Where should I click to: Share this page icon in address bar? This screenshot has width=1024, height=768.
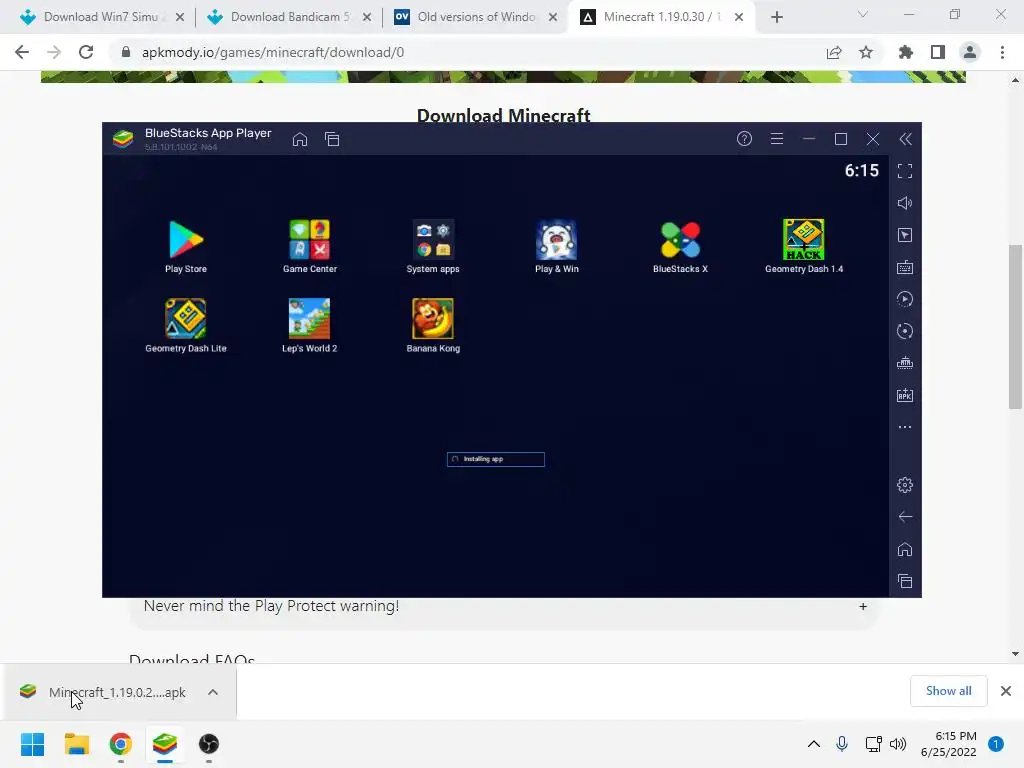pos(834,52)
